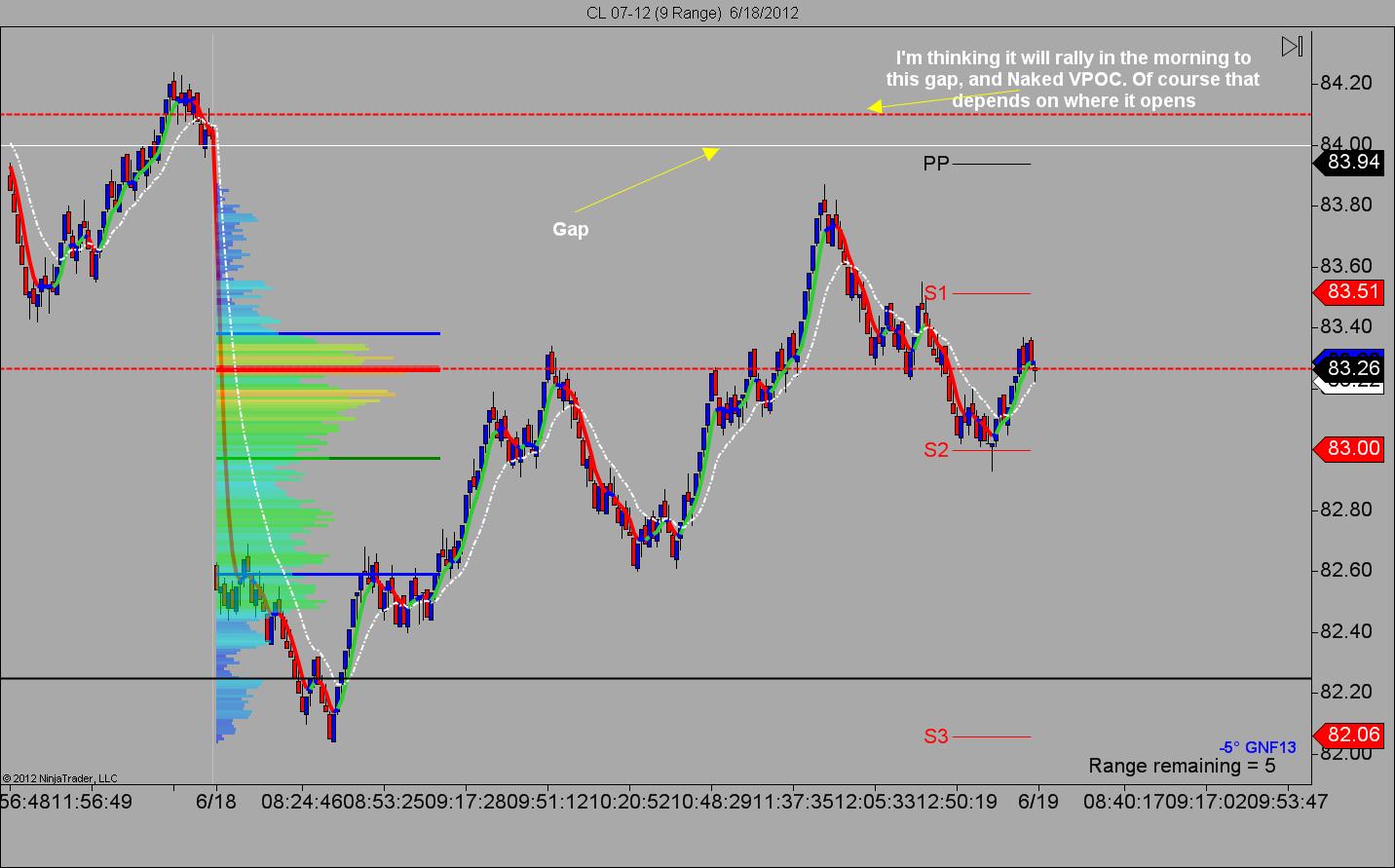Click the rally-to-gap annotation text note
The height and width of the screenshot is (868, 1395).
tap(1073, 79)
